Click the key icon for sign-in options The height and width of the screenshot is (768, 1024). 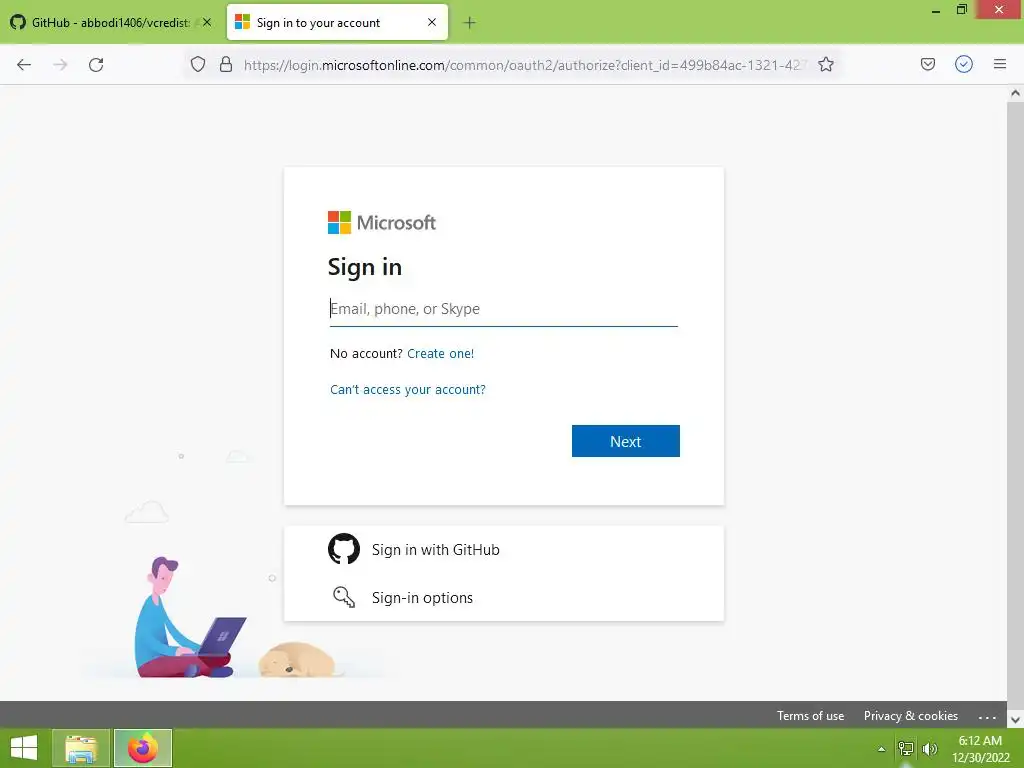(x=344, y=597)
